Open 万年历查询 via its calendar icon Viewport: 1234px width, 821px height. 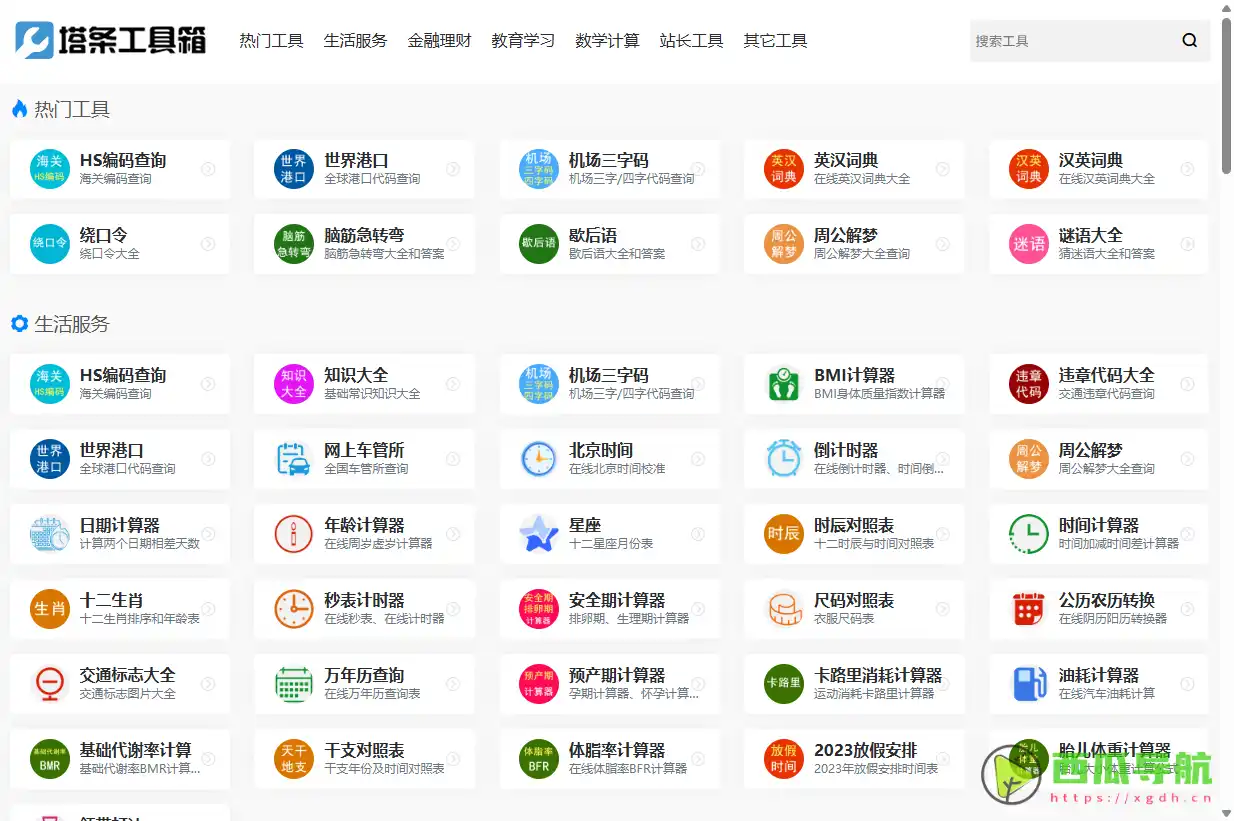292,684
